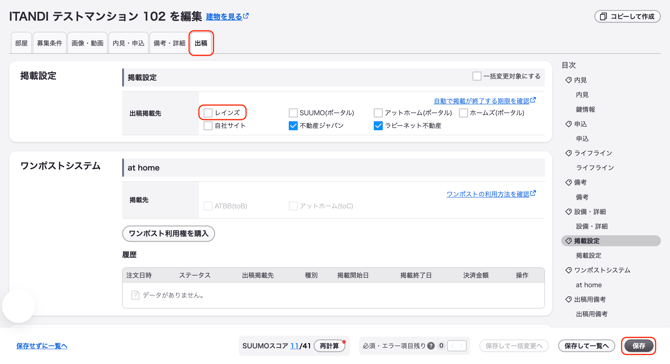Click the ステータス column header
Image resolution: width=670 pixels, height=364 pixels.
click(194, 276)
